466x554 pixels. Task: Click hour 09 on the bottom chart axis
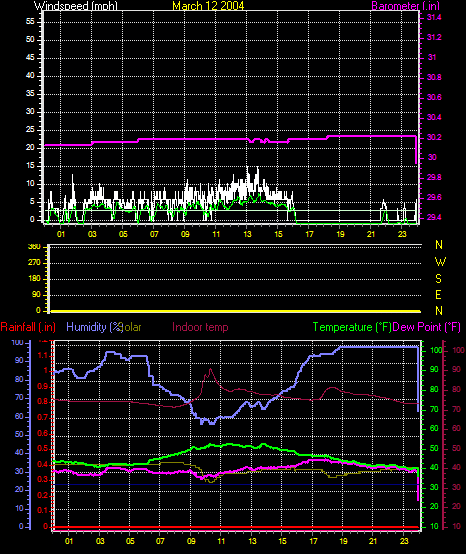191,541
